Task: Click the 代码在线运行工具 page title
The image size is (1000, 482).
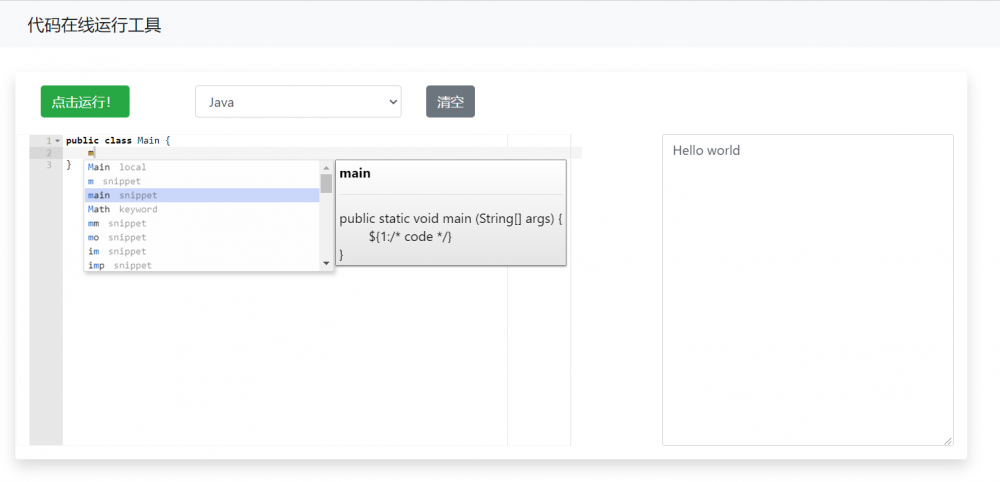Action: coord(94,26)
